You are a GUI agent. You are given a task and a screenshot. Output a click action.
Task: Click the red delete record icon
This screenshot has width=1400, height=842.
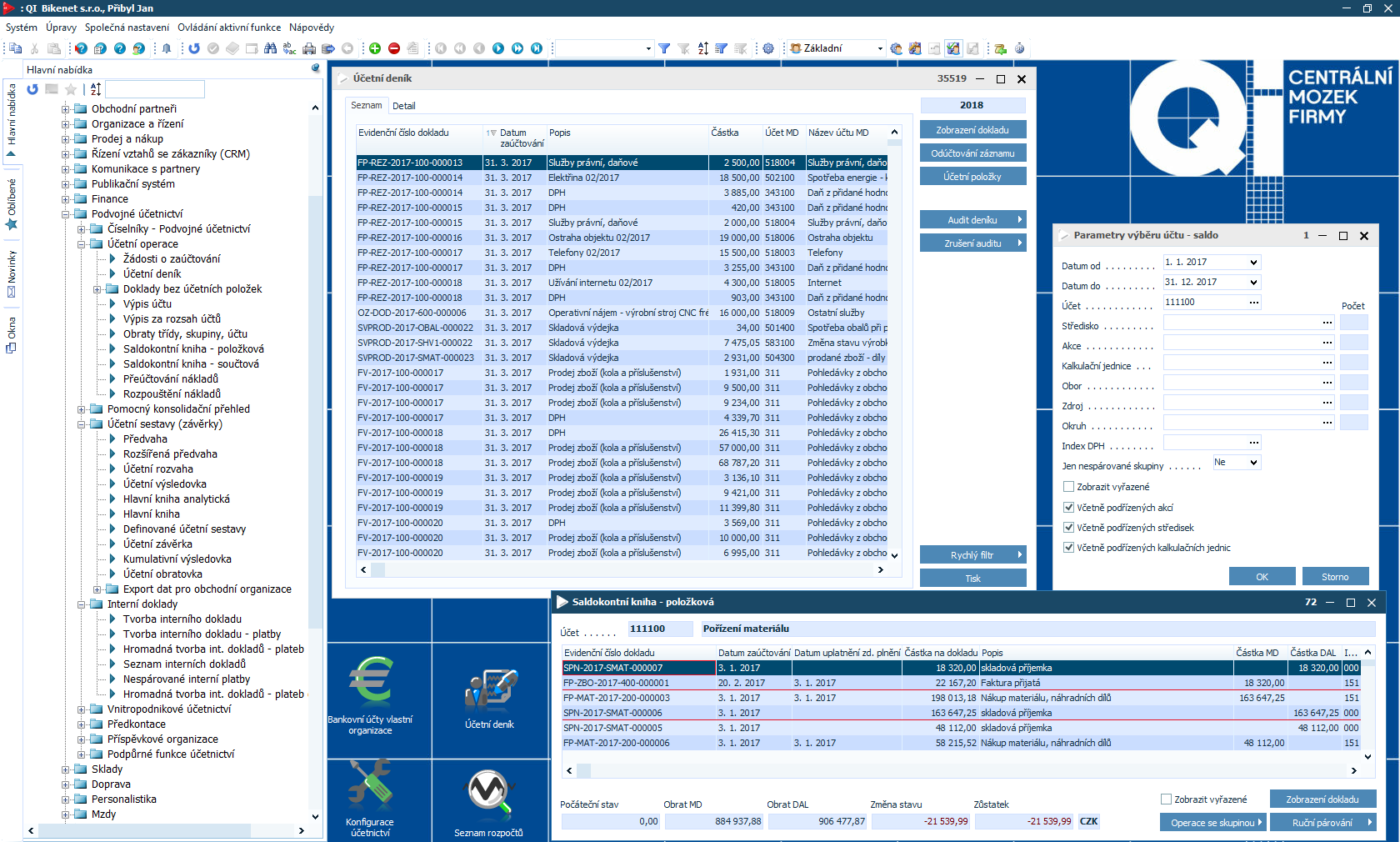(394, 48)
